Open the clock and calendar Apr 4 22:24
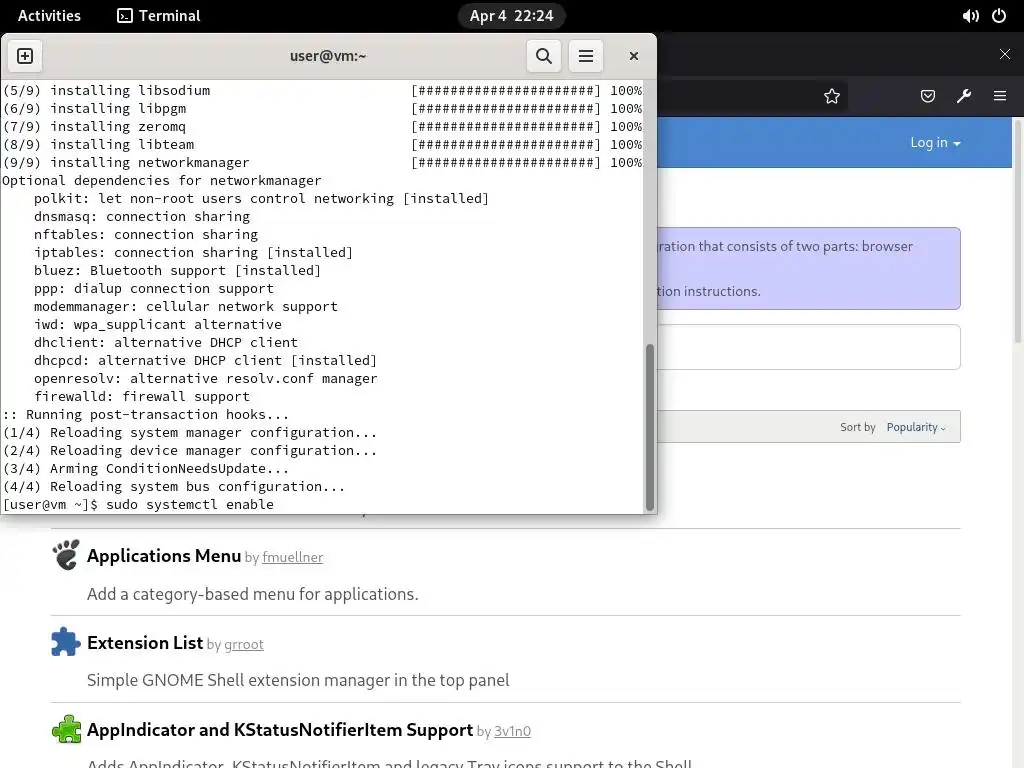Image resolution: width=1024 pixels, height=768 pixels. (511, 16)
